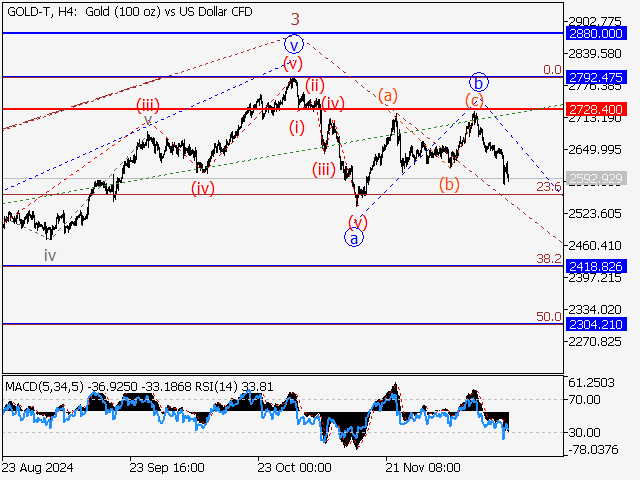Click the 2880.000 blue price level tag

coord(595,33)
